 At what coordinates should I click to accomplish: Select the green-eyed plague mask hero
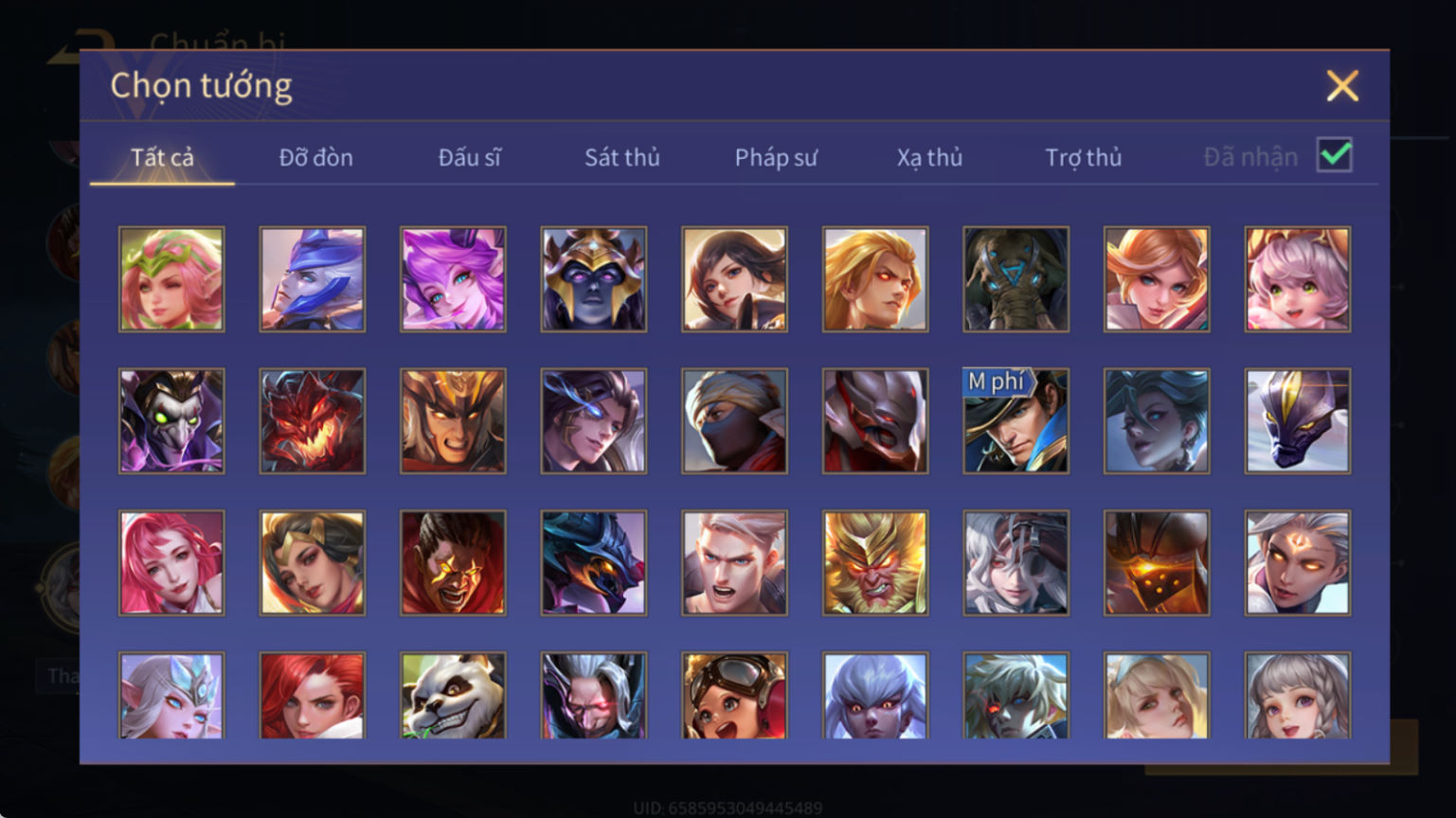171,421
